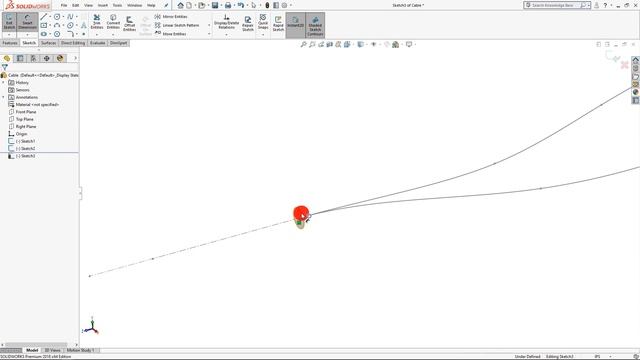Open the Tools menu
This screenshot has width=640, height=360.
117,5
